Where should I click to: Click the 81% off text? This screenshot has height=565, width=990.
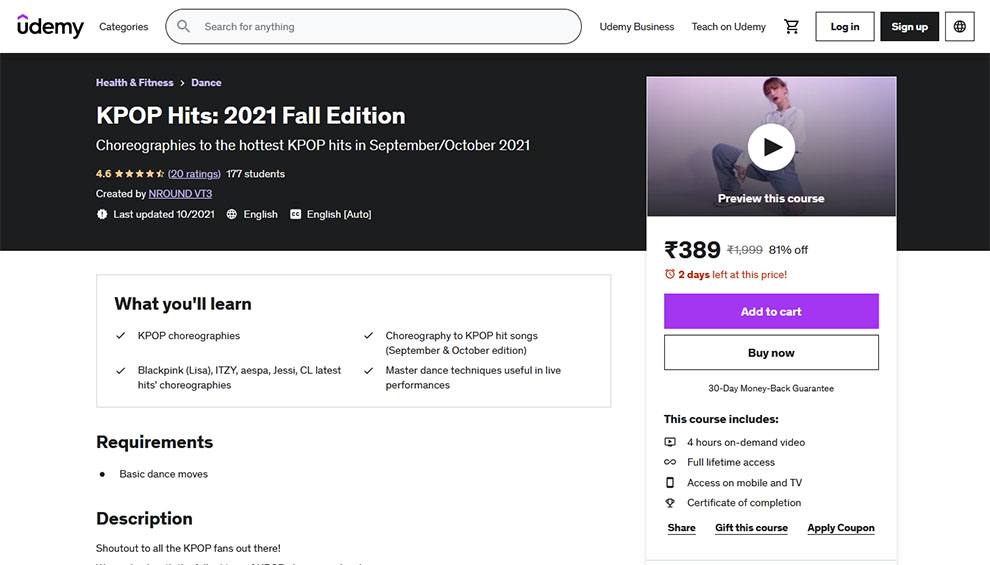[x=788, y=250]
